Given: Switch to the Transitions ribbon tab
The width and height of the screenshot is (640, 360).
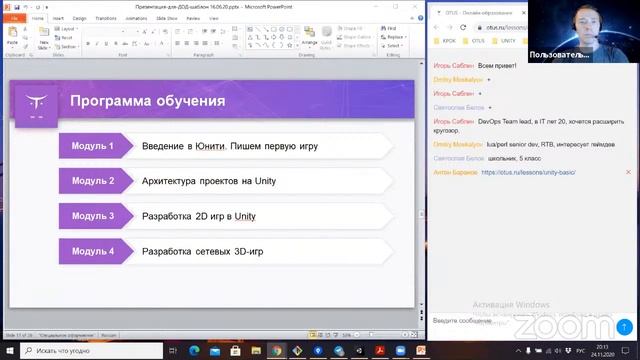Looking at the screenshot, I should (x=106, y=18).
